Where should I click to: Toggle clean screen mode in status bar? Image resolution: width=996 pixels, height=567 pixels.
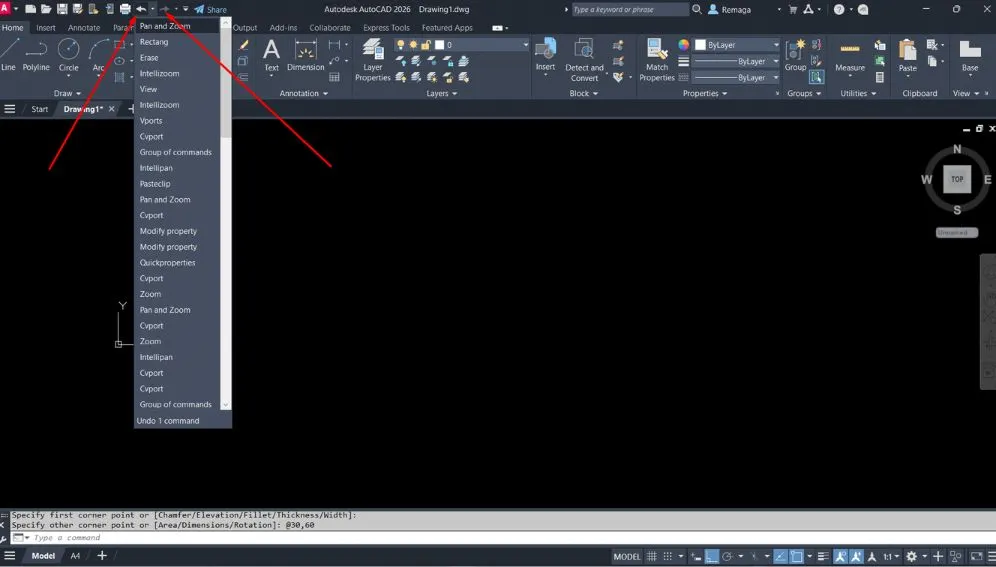point(976,556)
